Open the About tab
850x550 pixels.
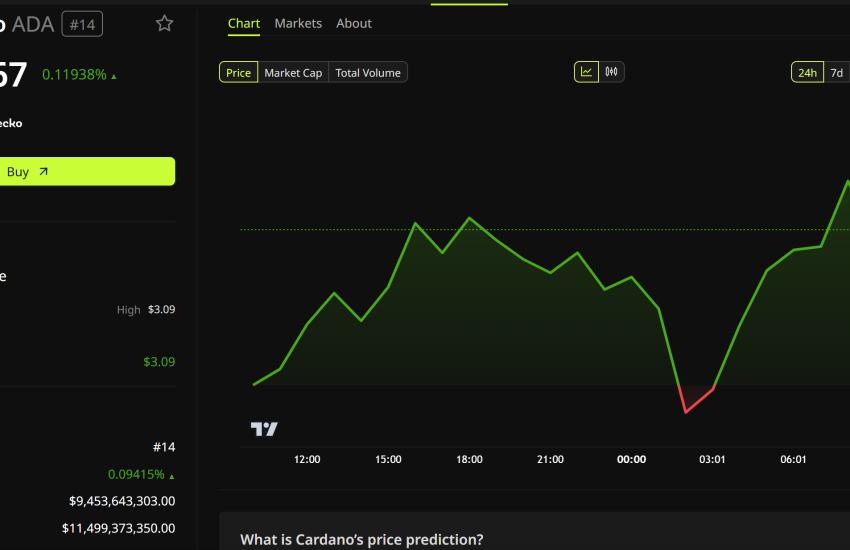click(x=354, y=23)
